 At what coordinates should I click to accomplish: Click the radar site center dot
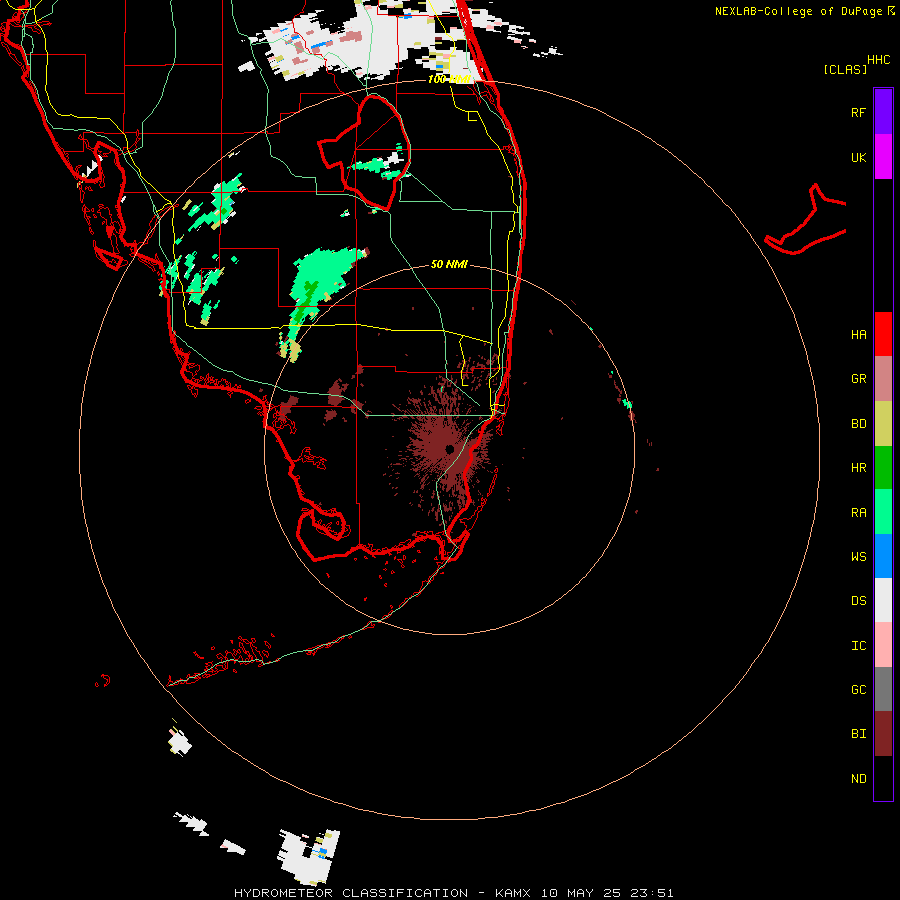[x=449, y=449]
